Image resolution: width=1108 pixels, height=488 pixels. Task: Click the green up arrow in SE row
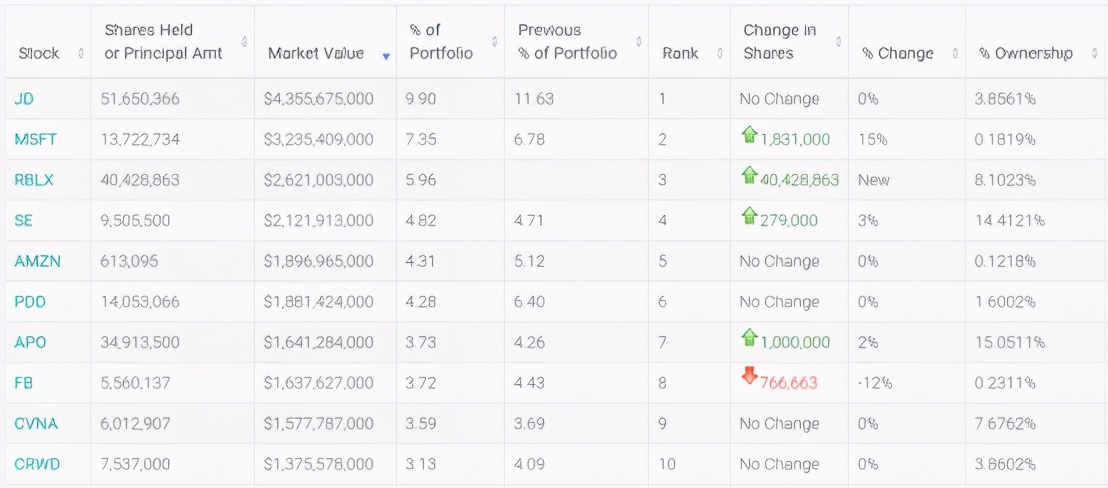749,217
